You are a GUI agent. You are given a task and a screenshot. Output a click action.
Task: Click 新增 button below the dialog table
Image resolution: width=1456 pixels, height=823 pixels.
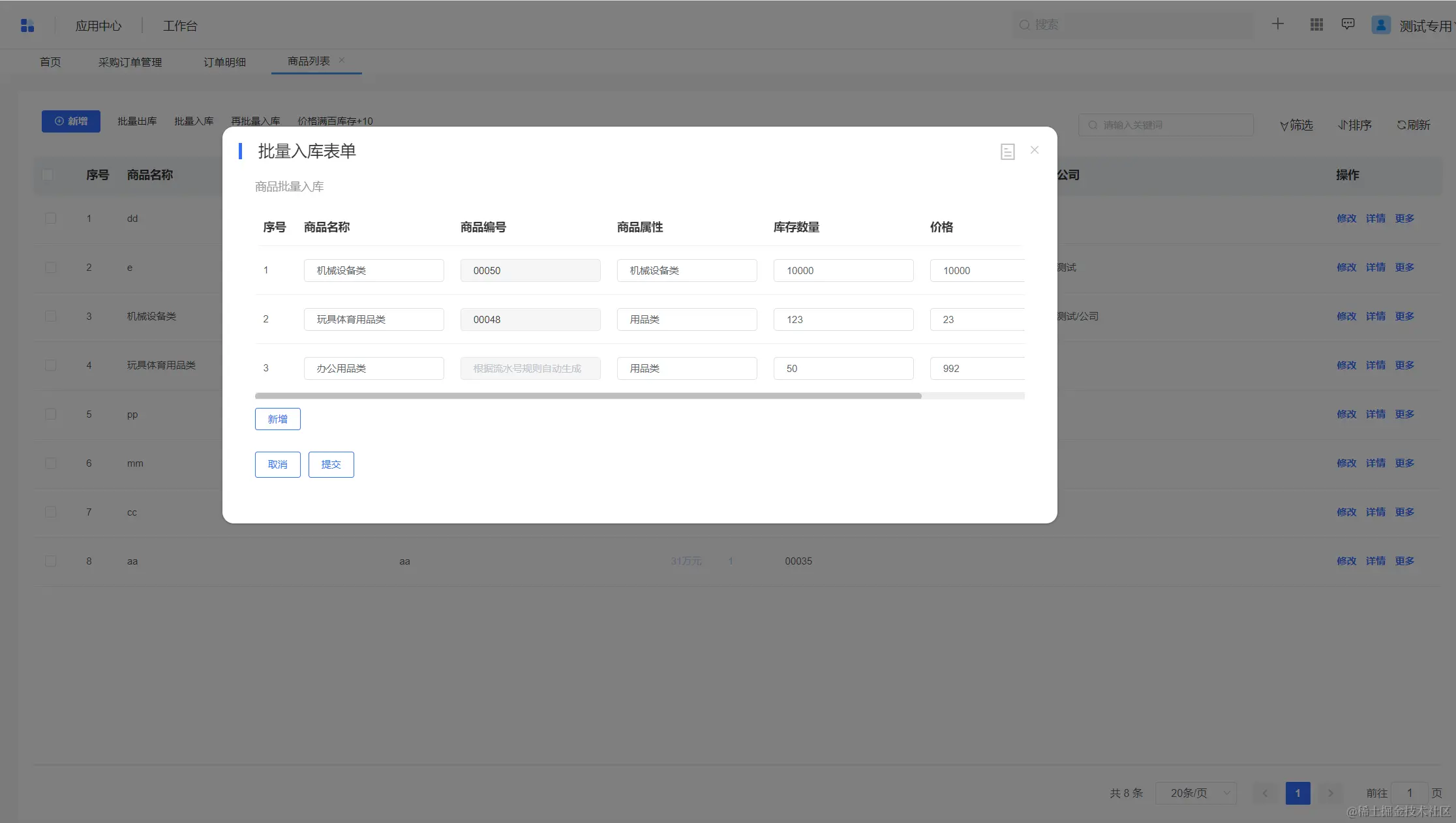tap(277, 419)
